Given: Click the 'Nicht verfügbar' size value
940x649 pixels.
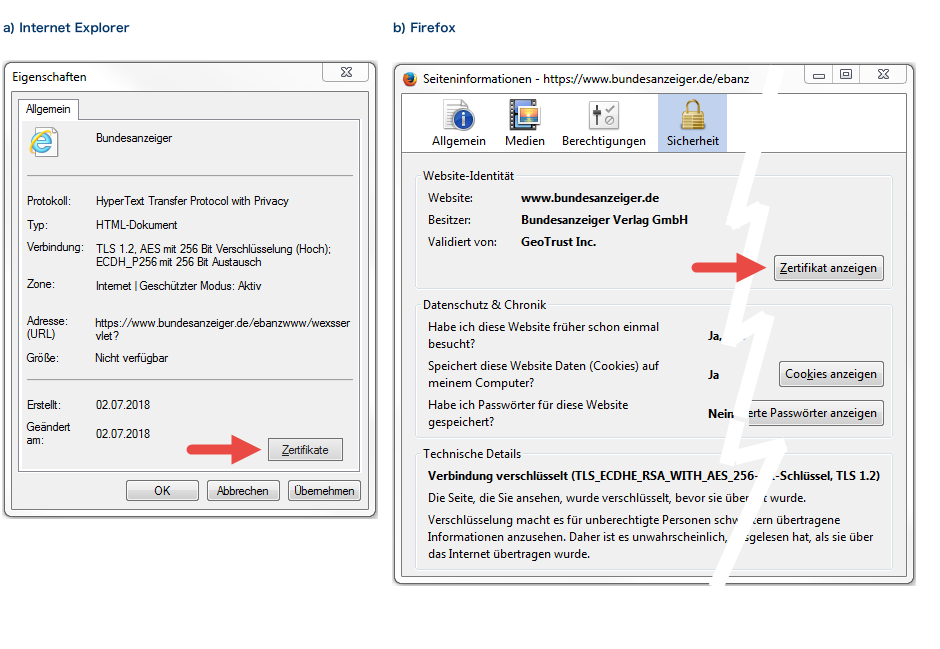Looking at the screenshot, I should point(131,358).
